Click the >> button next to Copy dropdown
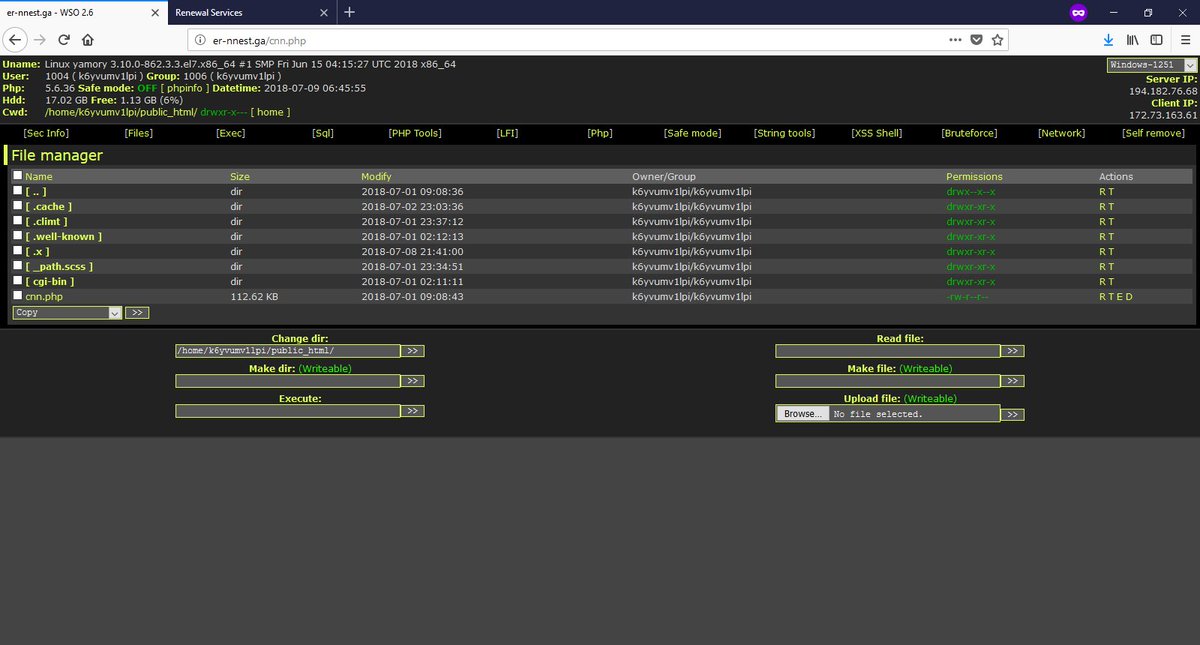Screen dimensions: 1200x645 point(138,312)
